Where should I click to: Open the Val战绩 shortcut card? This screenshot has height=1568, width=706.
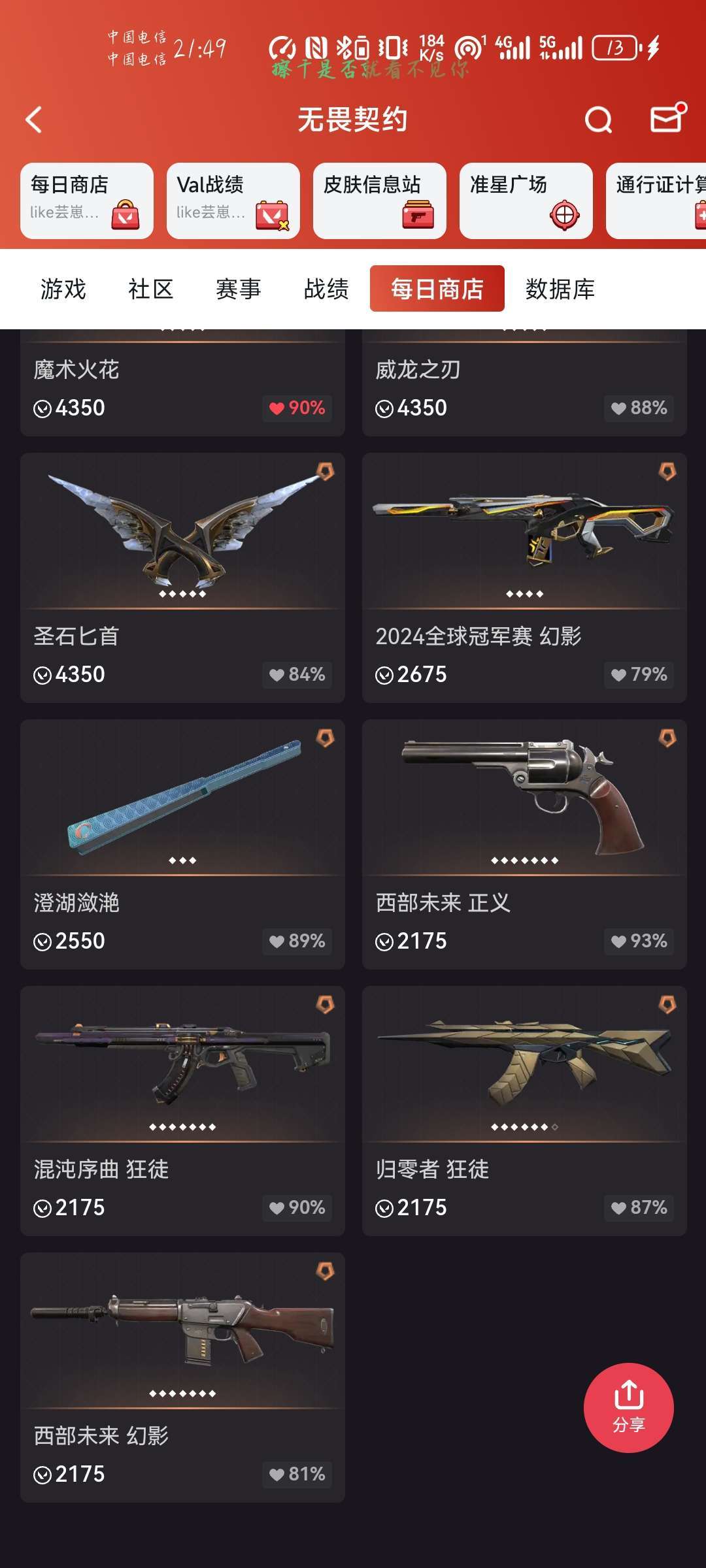click(x=233, y=201)
